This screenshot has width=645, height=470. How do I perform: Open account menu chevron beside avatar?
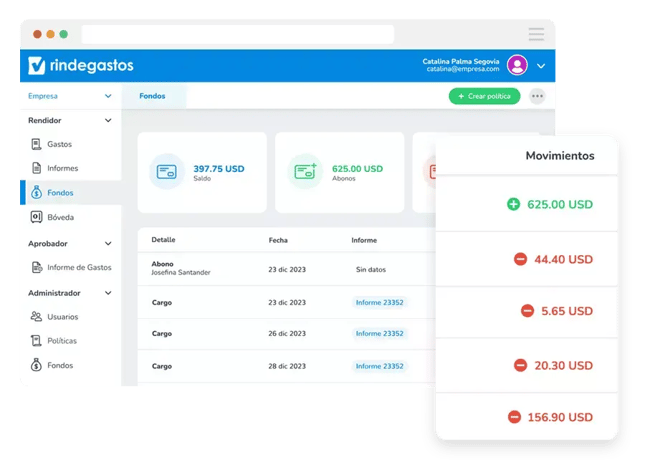coord(541,66)
